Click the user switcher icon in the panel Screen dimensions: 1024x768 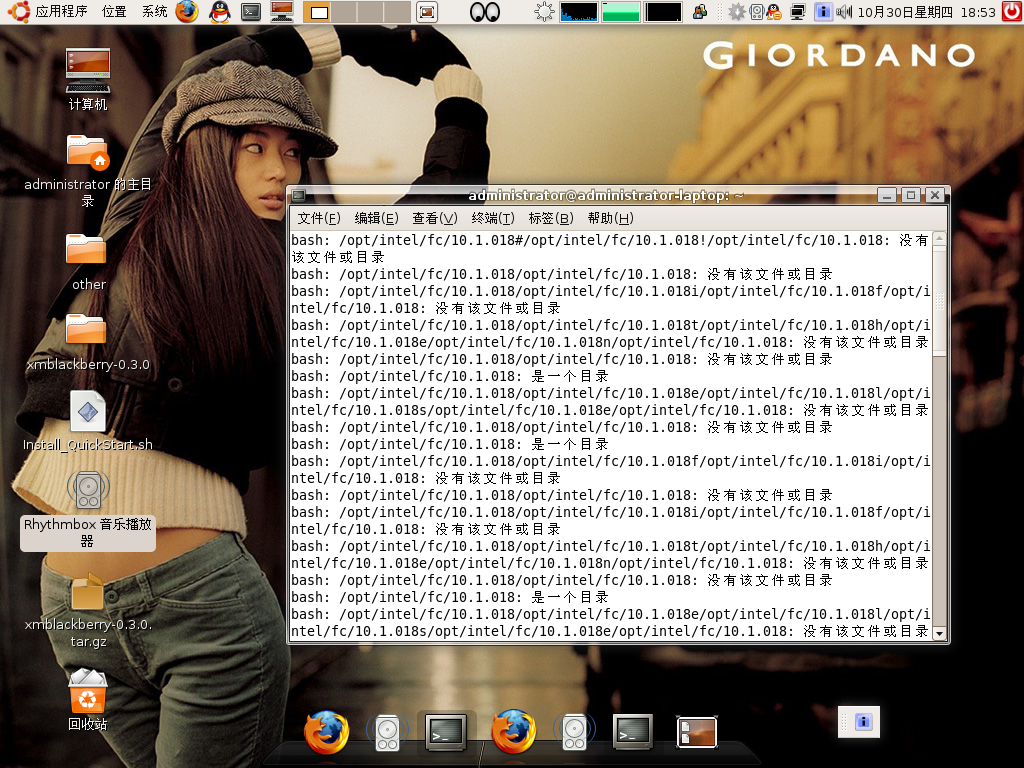click(699, 12)
